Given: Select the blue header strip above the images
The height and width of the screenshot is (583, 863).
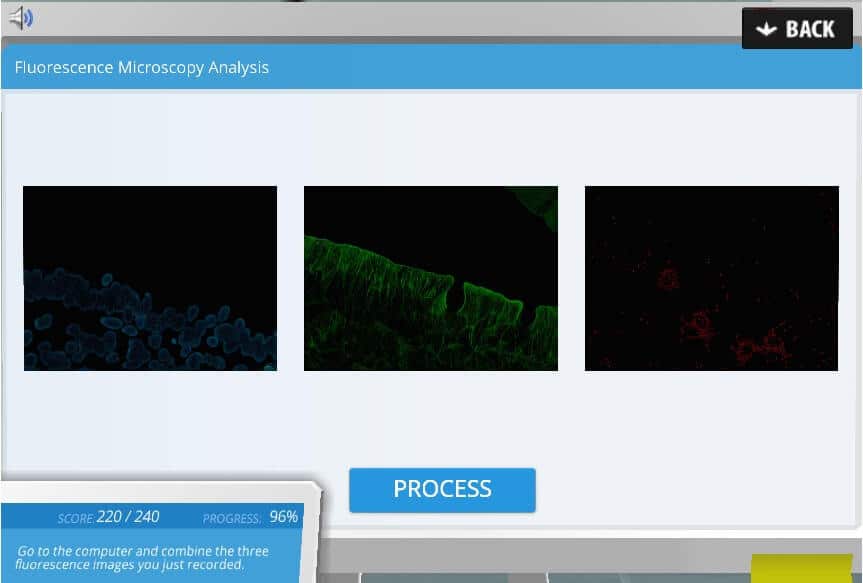Looking at the screenshot, I should [430, 67].
